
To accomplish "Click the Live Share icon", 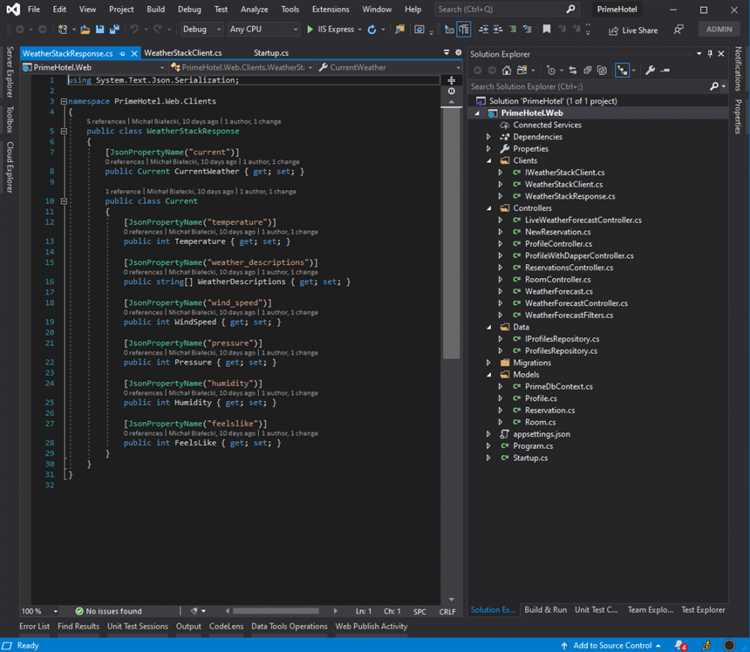I will [613, 31].
